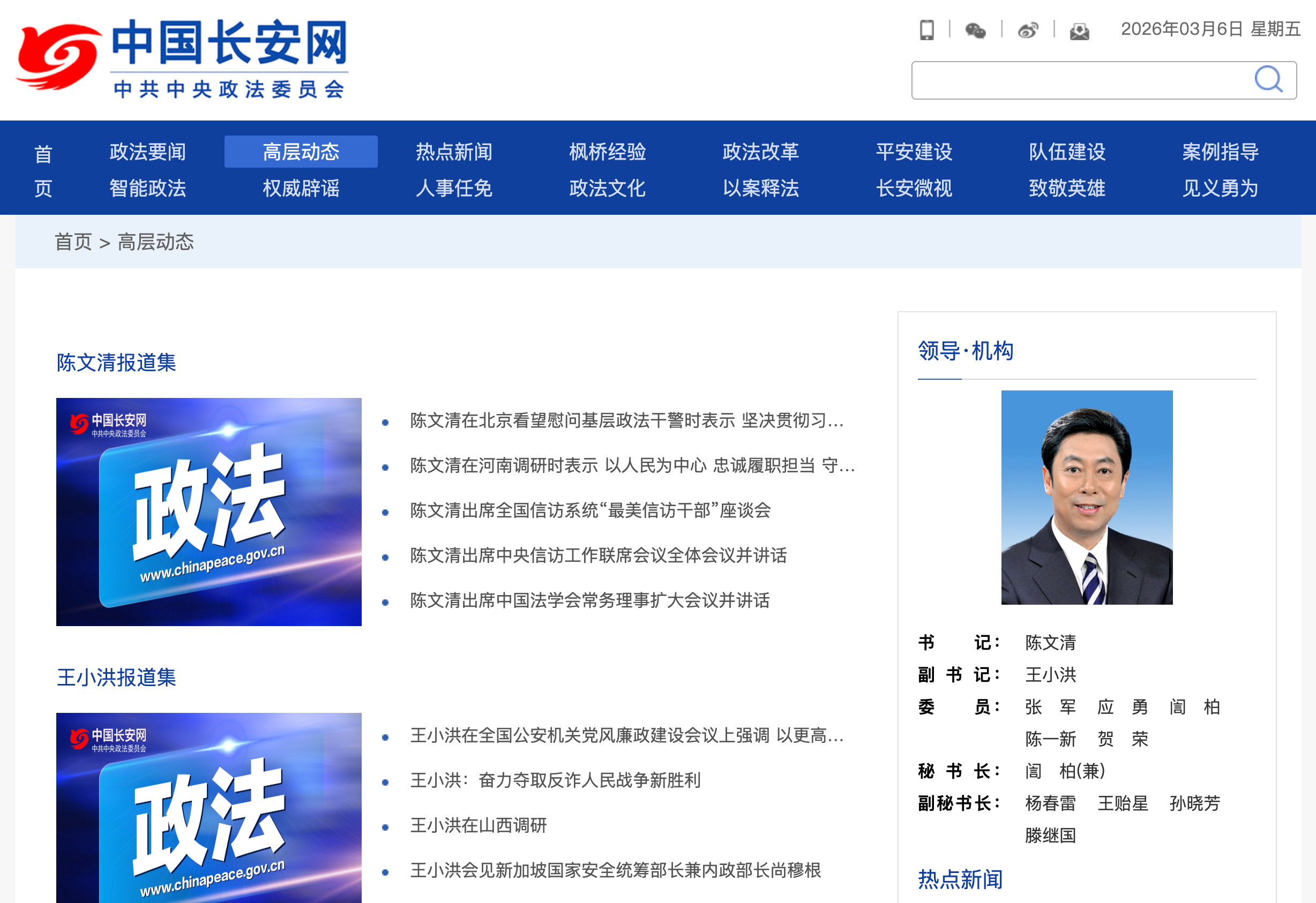The height and width of the screenshot is (903, 1316).
Task: Open article 陈文清在河南调研时表示
Action: pyautogui.click(x=631, y=465)
